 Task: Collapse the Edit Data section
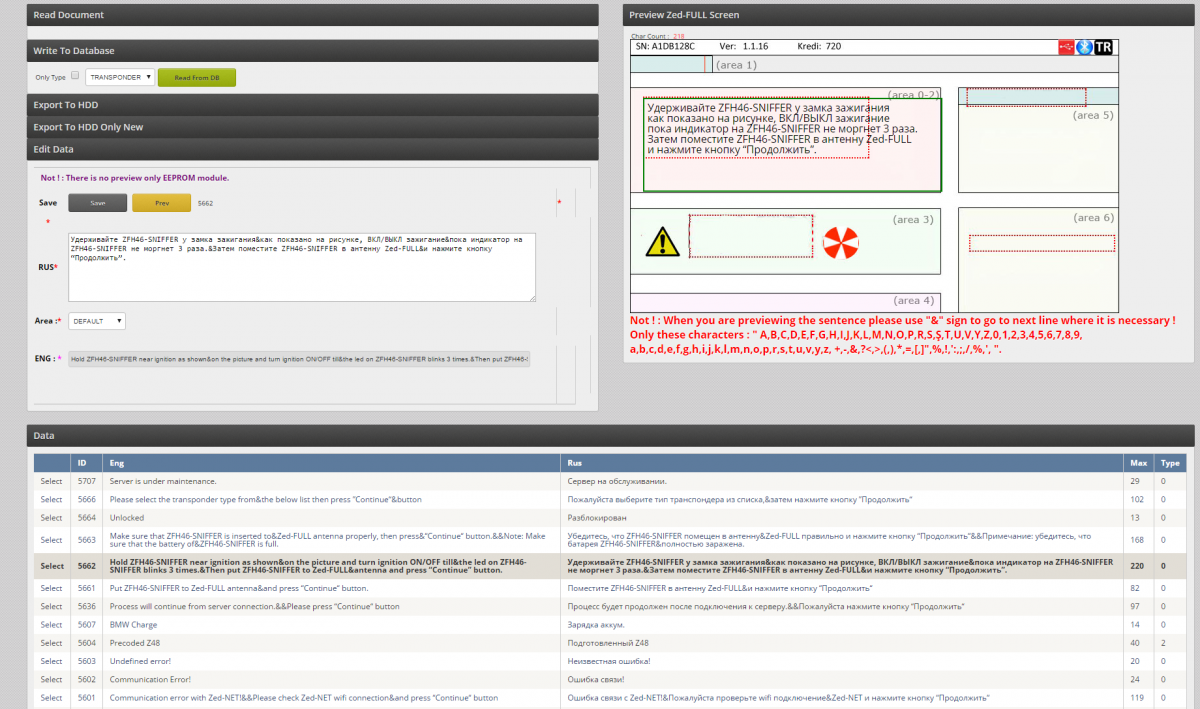(312, 149)
